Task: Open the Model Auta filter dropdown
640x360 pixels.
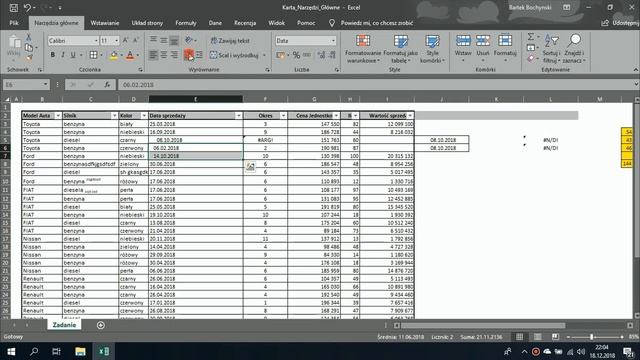Action: (x=58, y=116)
